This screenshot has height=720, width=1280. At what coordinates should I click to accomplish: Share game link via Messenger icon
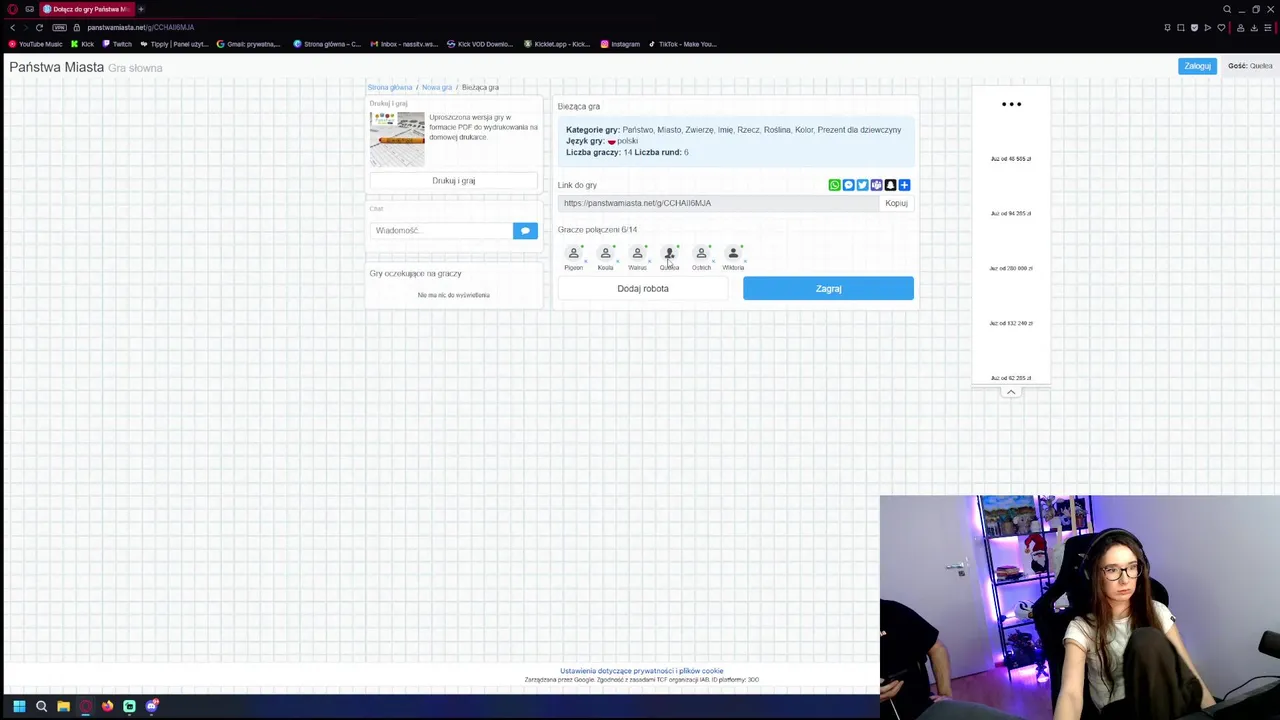tap(848, 185)
